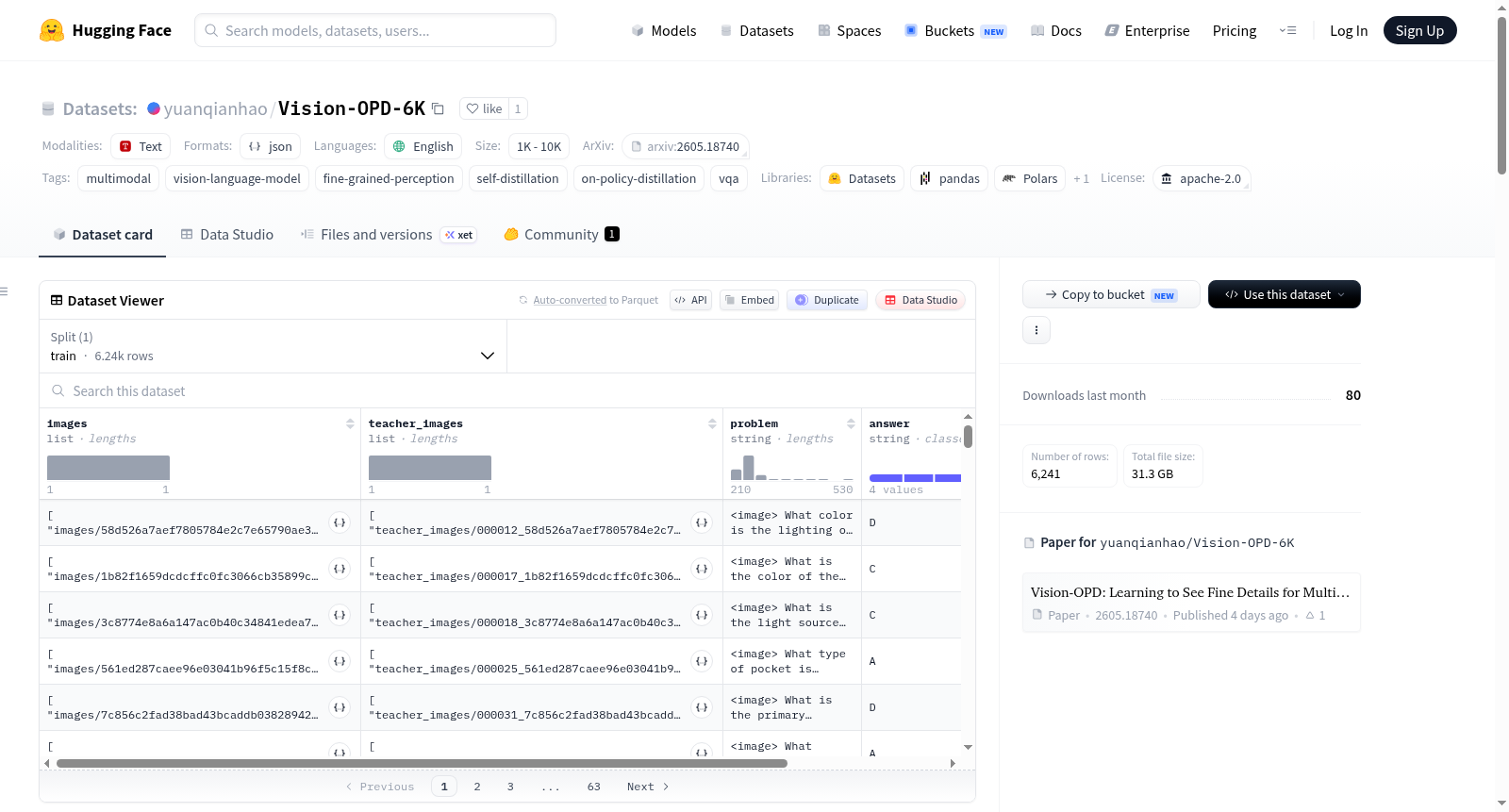Viewport: 1509px width, 812px height.
Task: Click the table's horizontal scrollbar
Action: (x=422, y=763)
